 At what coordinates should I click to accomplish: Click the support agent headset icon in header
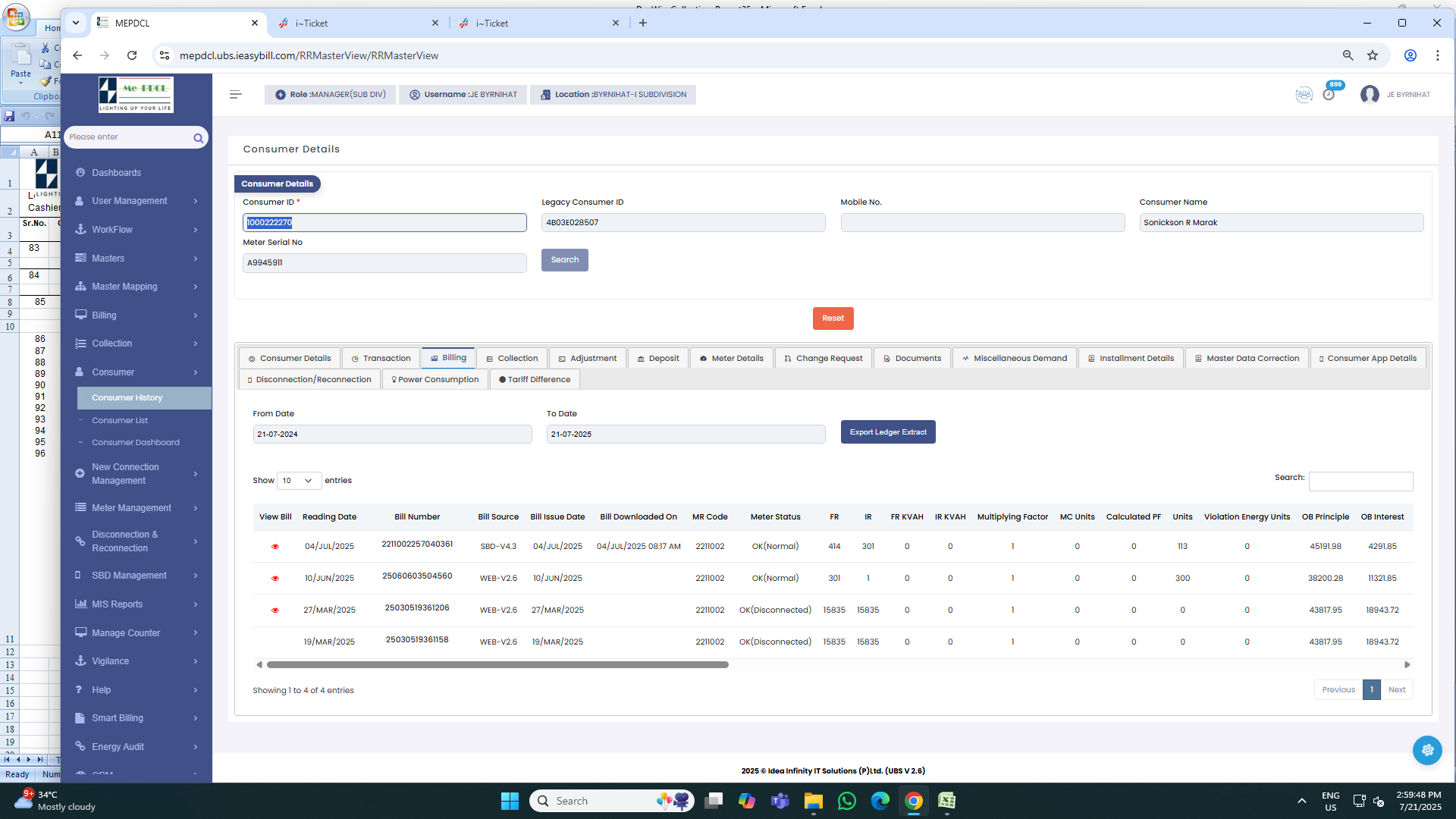pyautogui.click(x=1304, y=95)
